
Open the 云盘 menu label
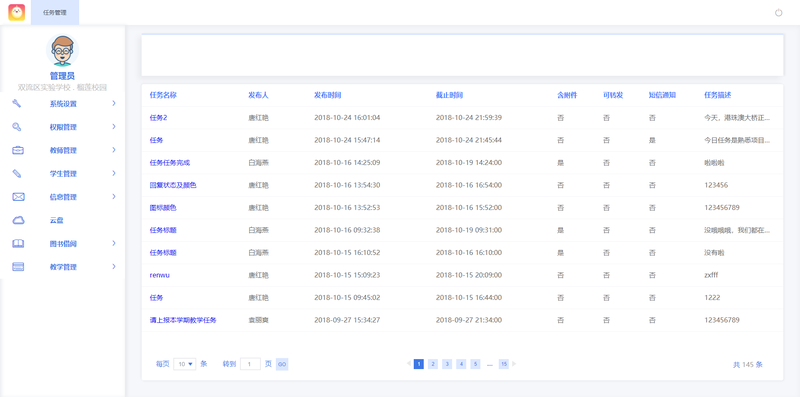pyautogui.click(x=56, y=220)
